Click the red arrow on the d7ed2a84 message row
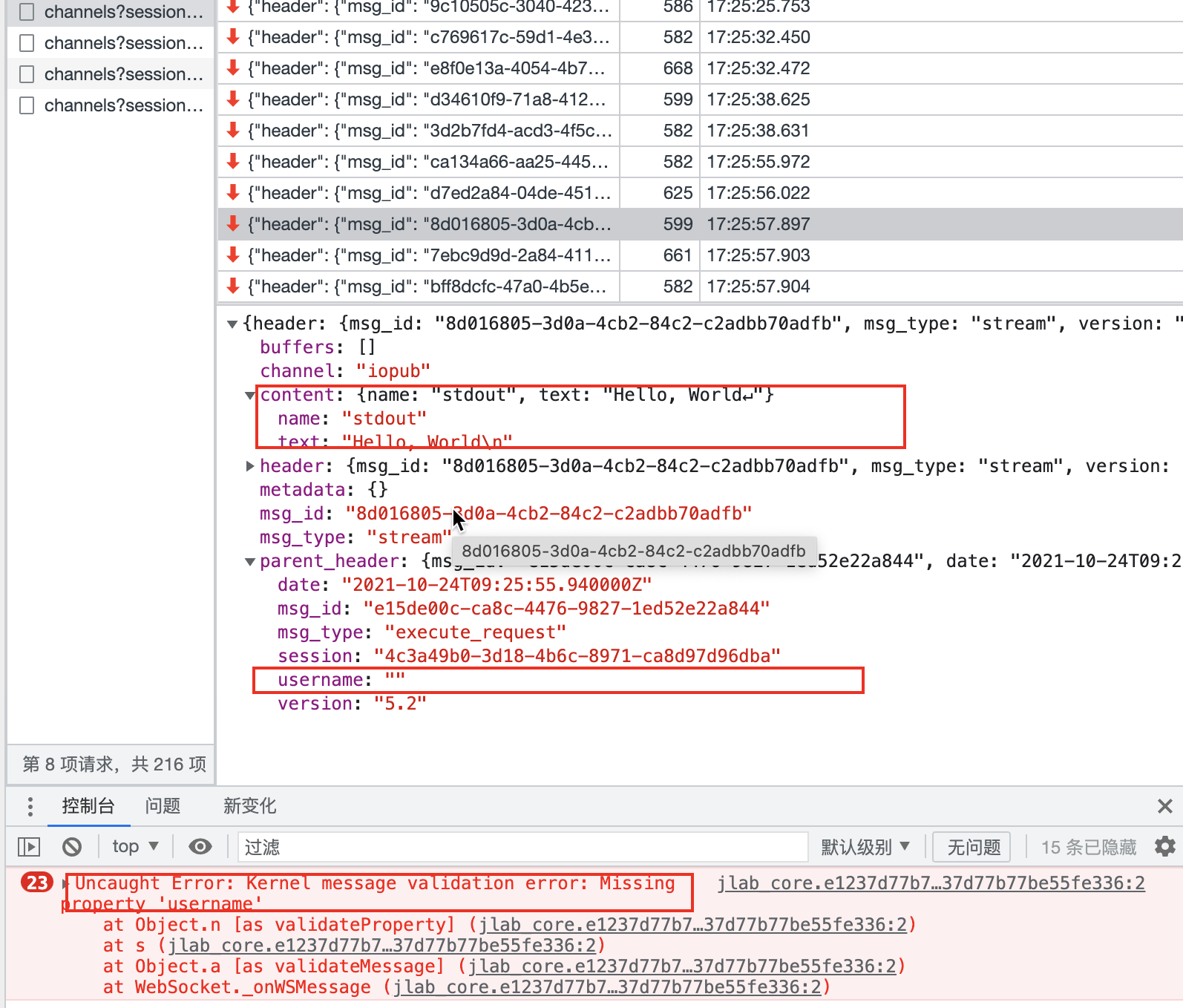Image resolution: width=1183 pixels, height=1008 pixels. (233, 192)
